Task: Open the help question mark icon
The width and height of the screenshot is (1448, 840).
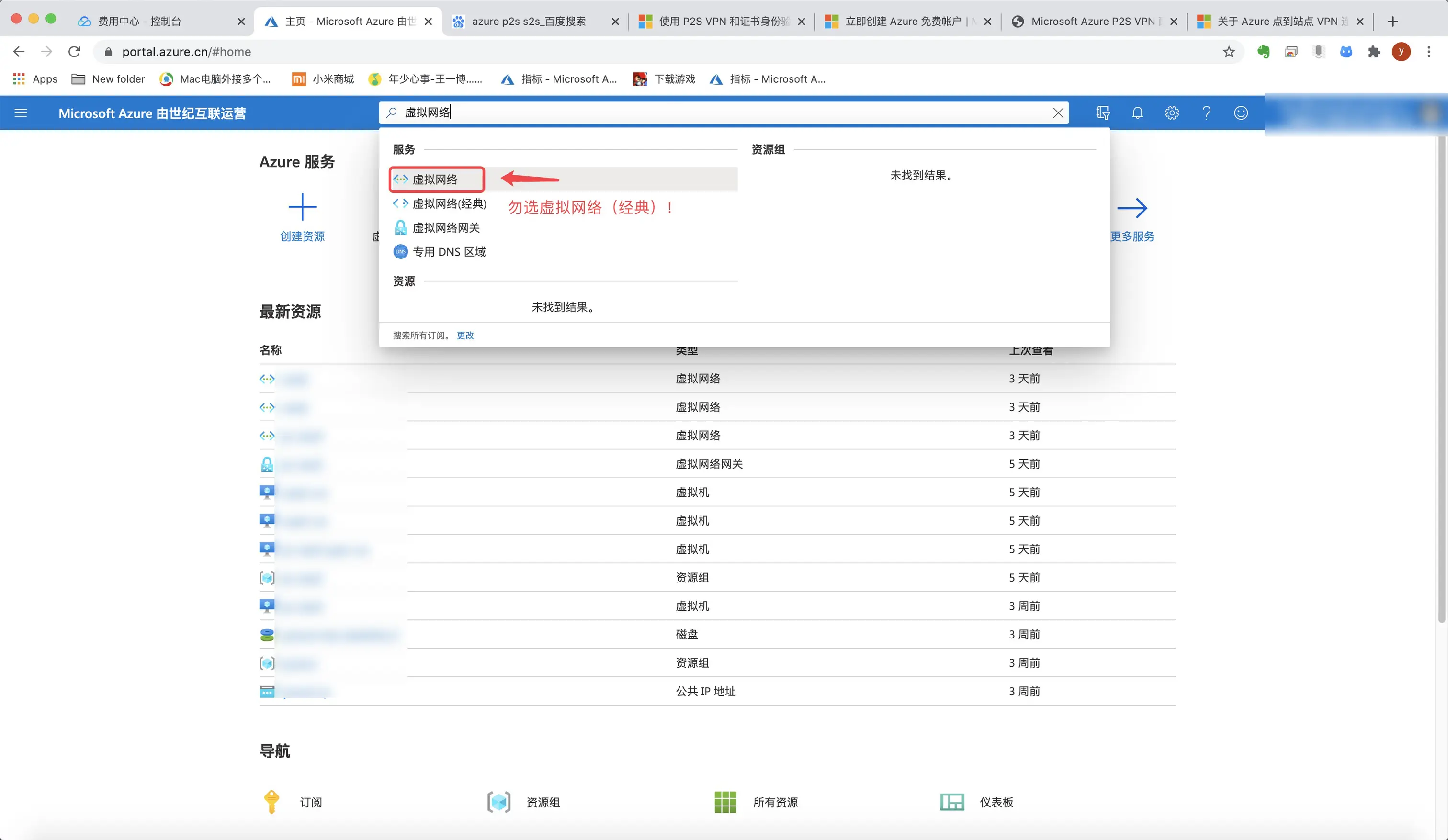Action: pyautogui.click(x=1206, y=112)
